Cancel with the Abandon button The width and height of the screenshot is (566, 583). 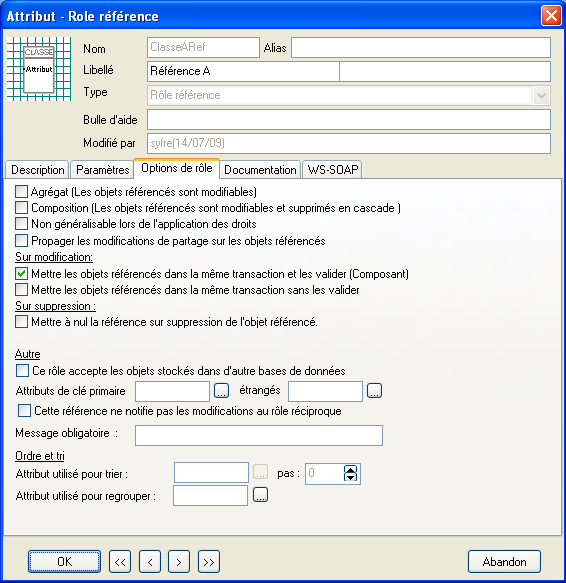coord(504,561)
